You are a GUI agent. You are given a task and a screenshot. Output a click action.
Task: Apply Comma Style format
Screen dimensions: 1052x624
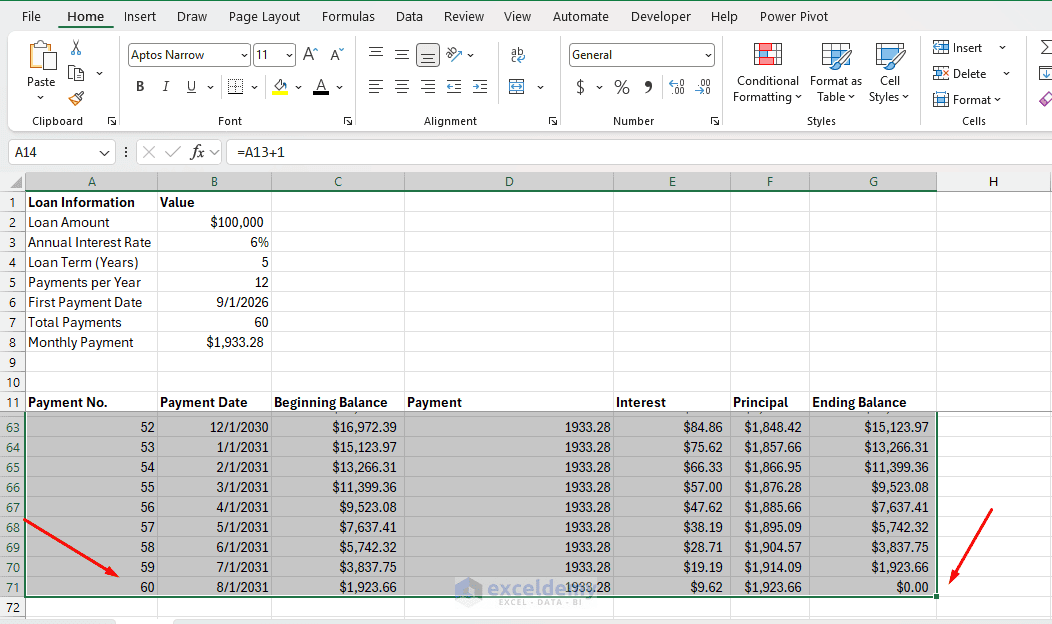click(x=648, y=87)
